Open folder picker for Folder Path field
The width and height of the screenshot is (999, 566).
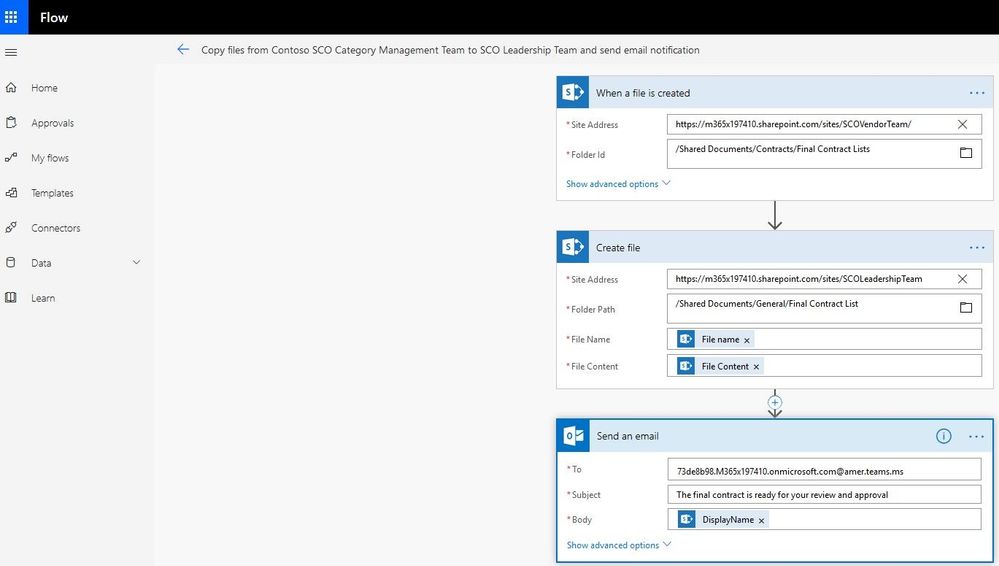(966, 307)
